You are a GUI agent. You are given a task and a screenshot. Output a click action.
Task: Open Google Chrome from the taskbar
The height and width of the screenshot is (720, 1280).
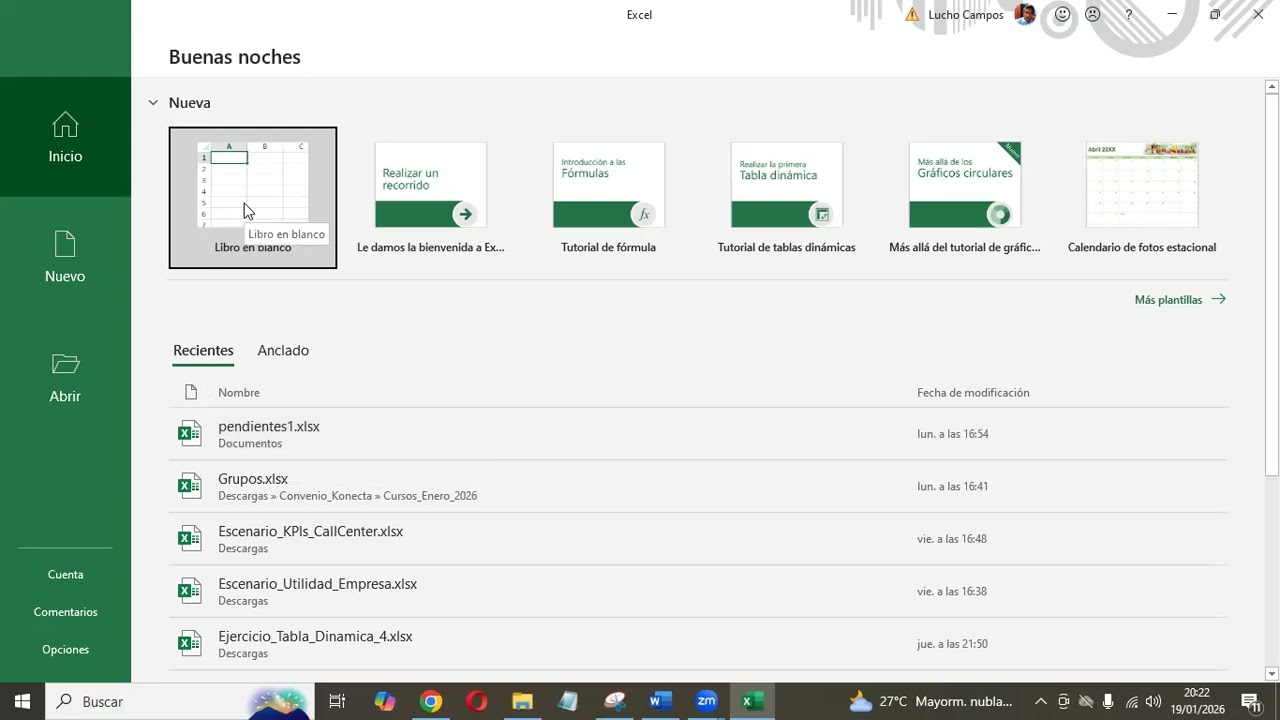click(431, 701)
